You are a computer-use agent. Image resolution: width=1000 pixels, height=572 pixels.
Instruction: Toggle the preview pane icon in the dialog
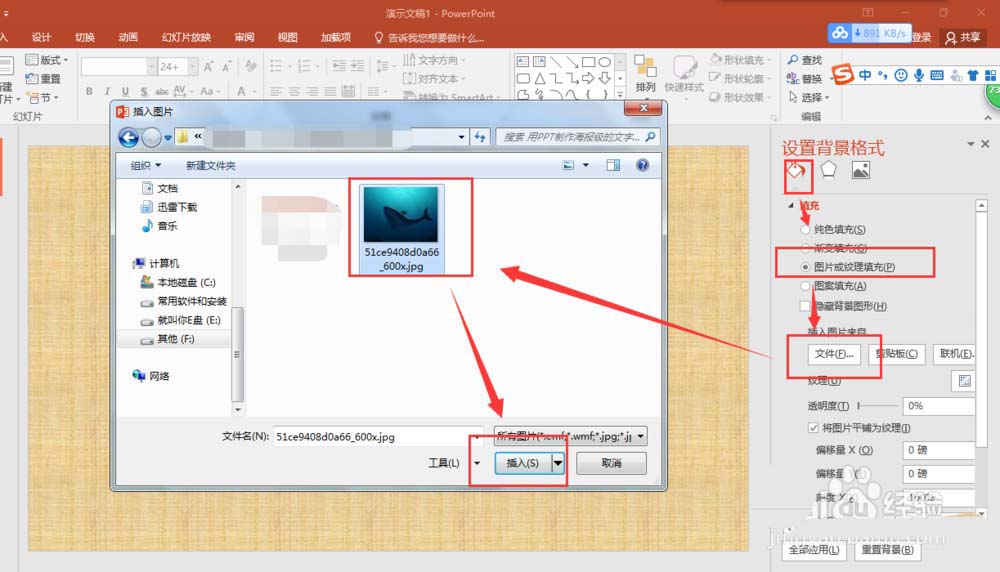[x=613, y=165]
